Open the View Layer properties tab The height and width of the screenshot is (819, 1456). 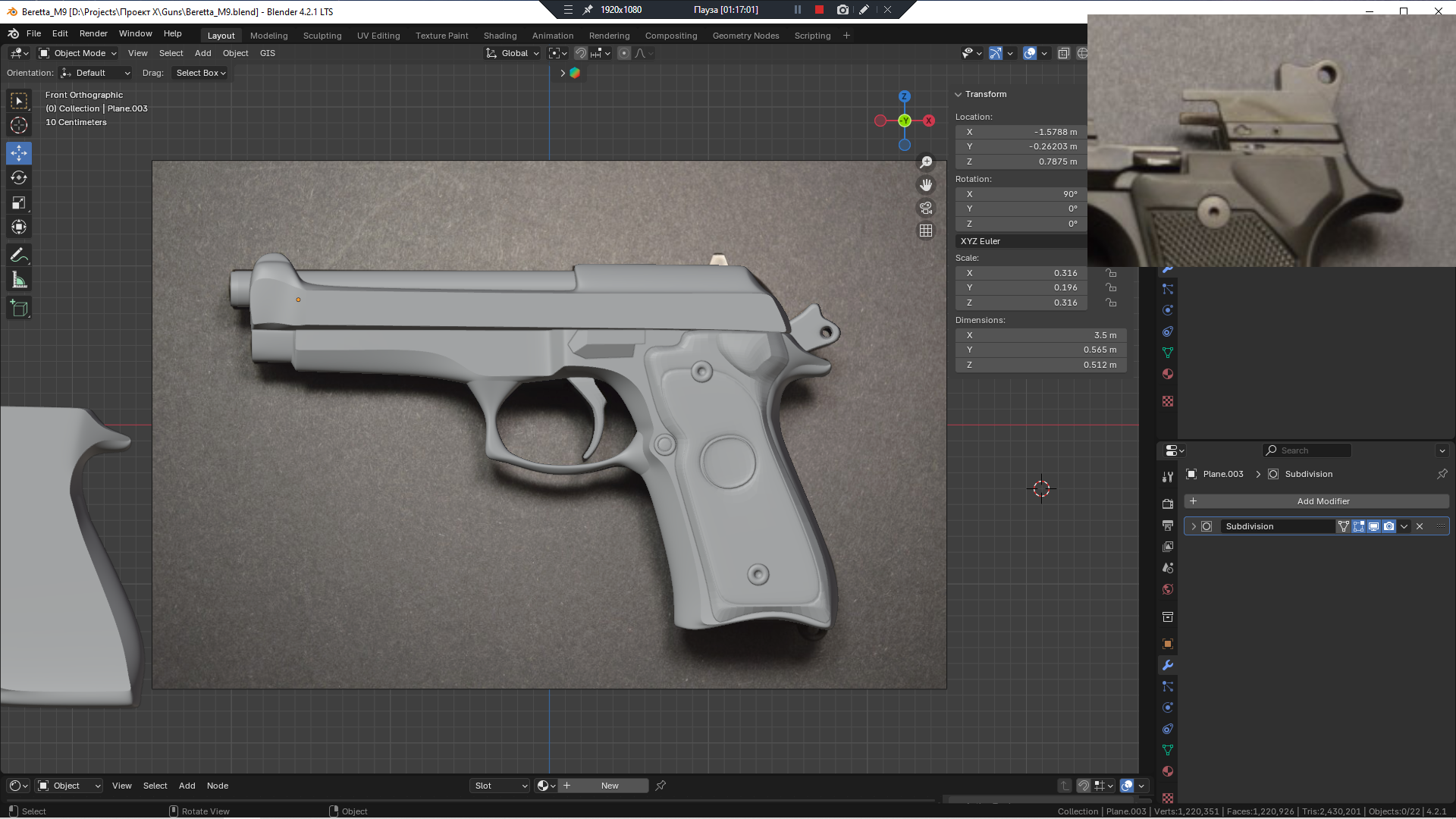(x=1168, y=546)
